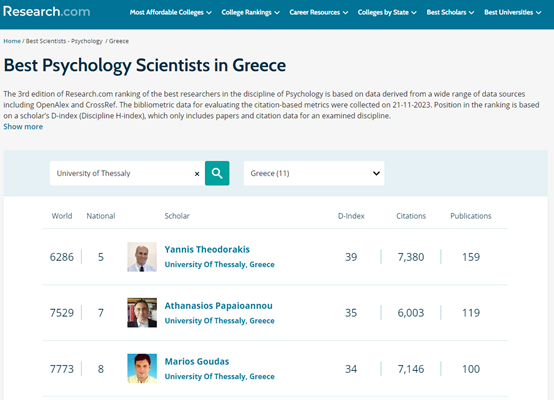554x400 pixels.
Task: Expand Best Scholars menu
Action: pos(450,12)
